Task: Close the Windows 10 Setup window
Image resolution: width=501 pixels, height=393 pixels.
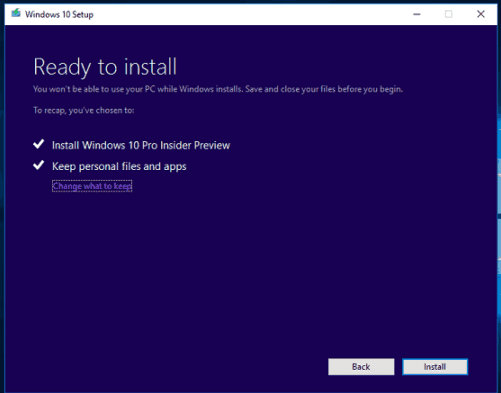Action: [x=481, y=14]
